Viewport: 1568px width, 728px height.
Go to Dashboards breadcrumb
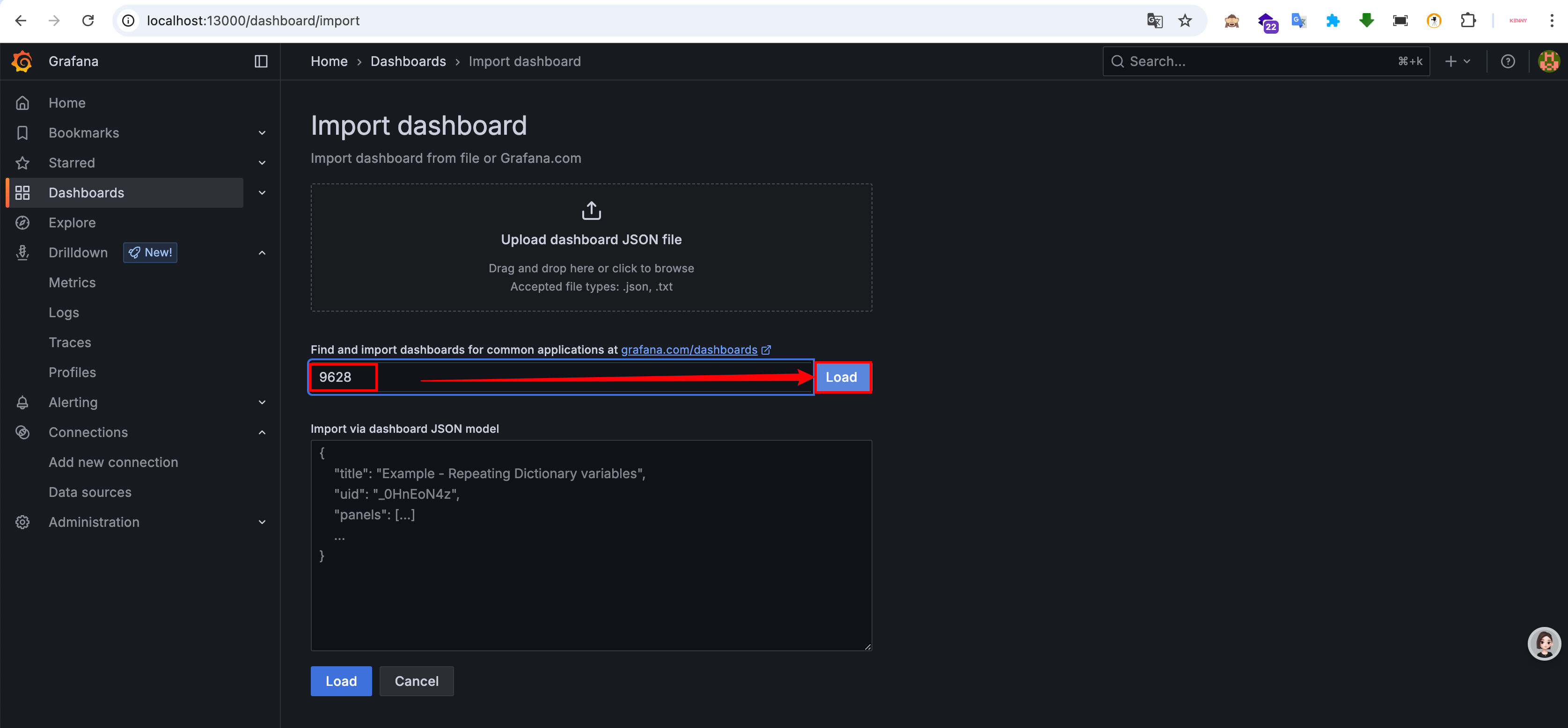pos(408,61)
